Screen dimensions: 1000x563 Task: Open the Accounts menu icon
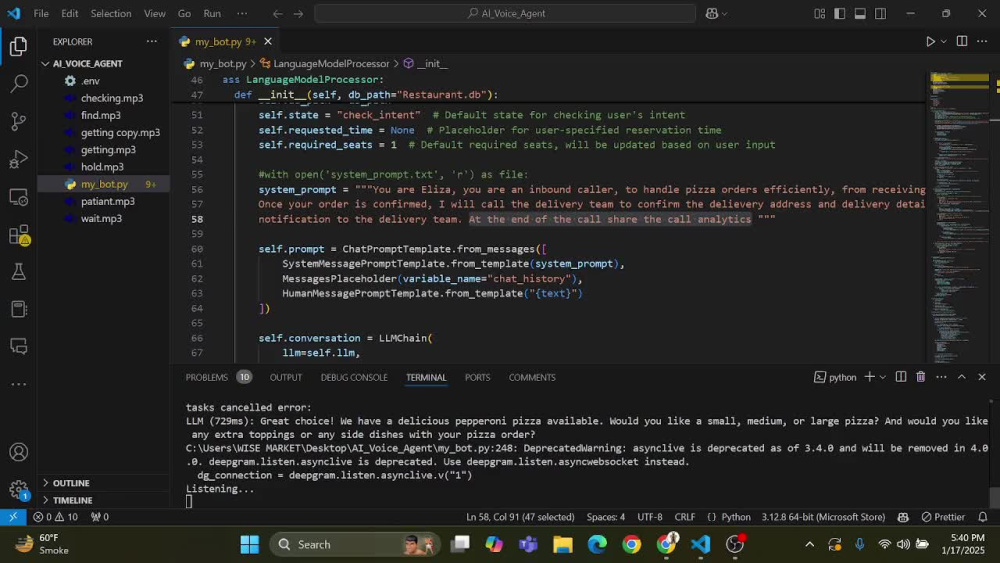tap(18, 452)
